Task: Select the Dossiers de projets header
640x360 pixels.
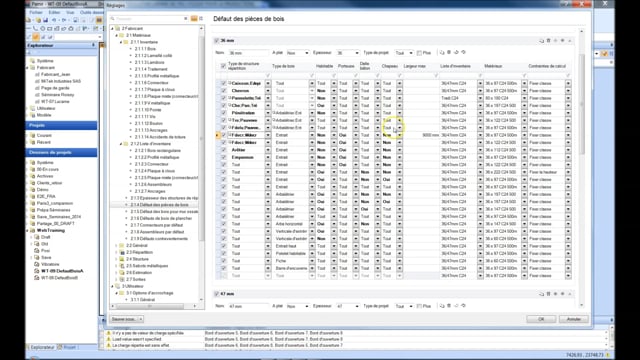Action: (x=62, y=152)
